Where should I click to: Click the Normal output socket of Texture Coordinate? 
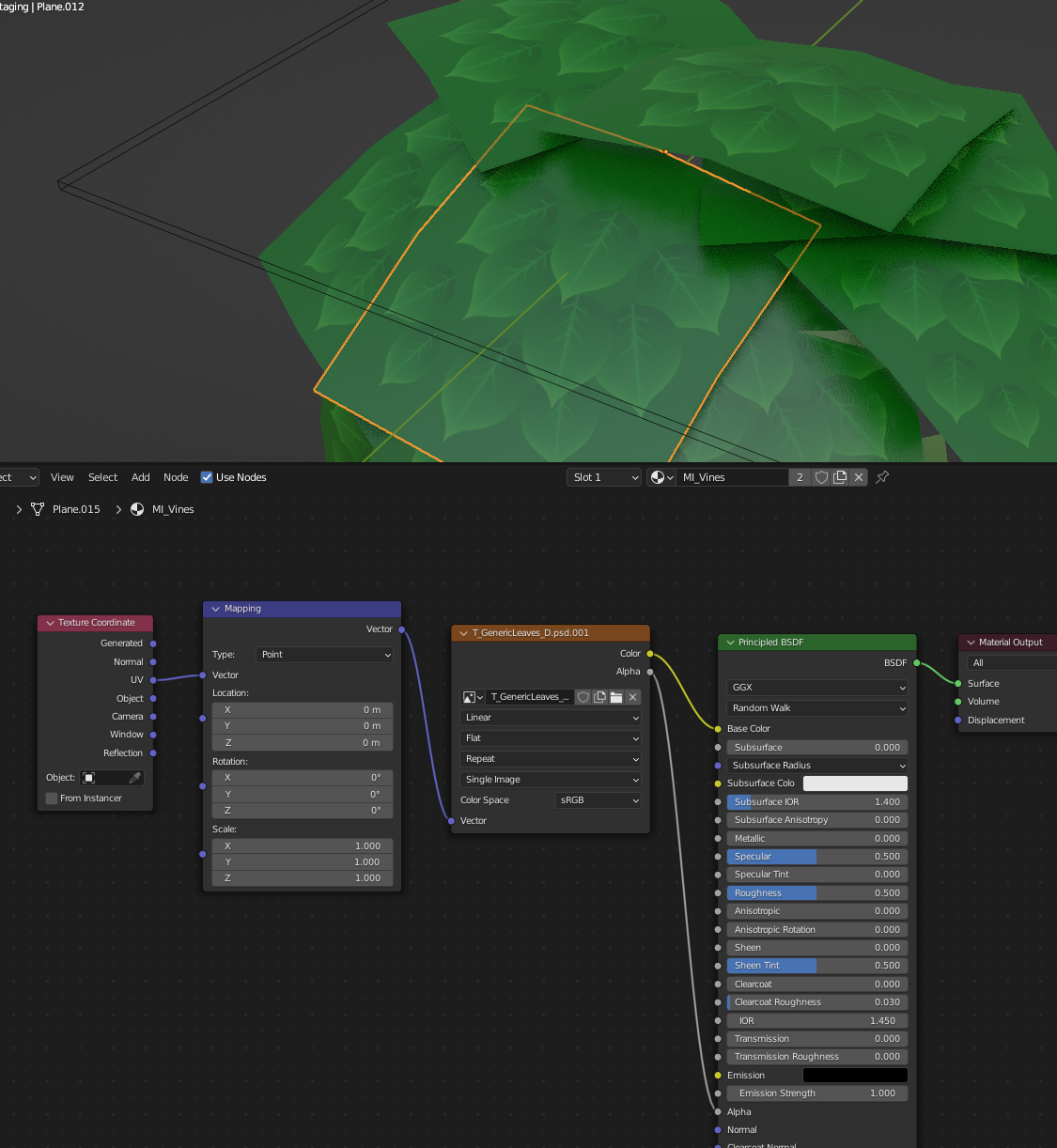pos(153,662)
